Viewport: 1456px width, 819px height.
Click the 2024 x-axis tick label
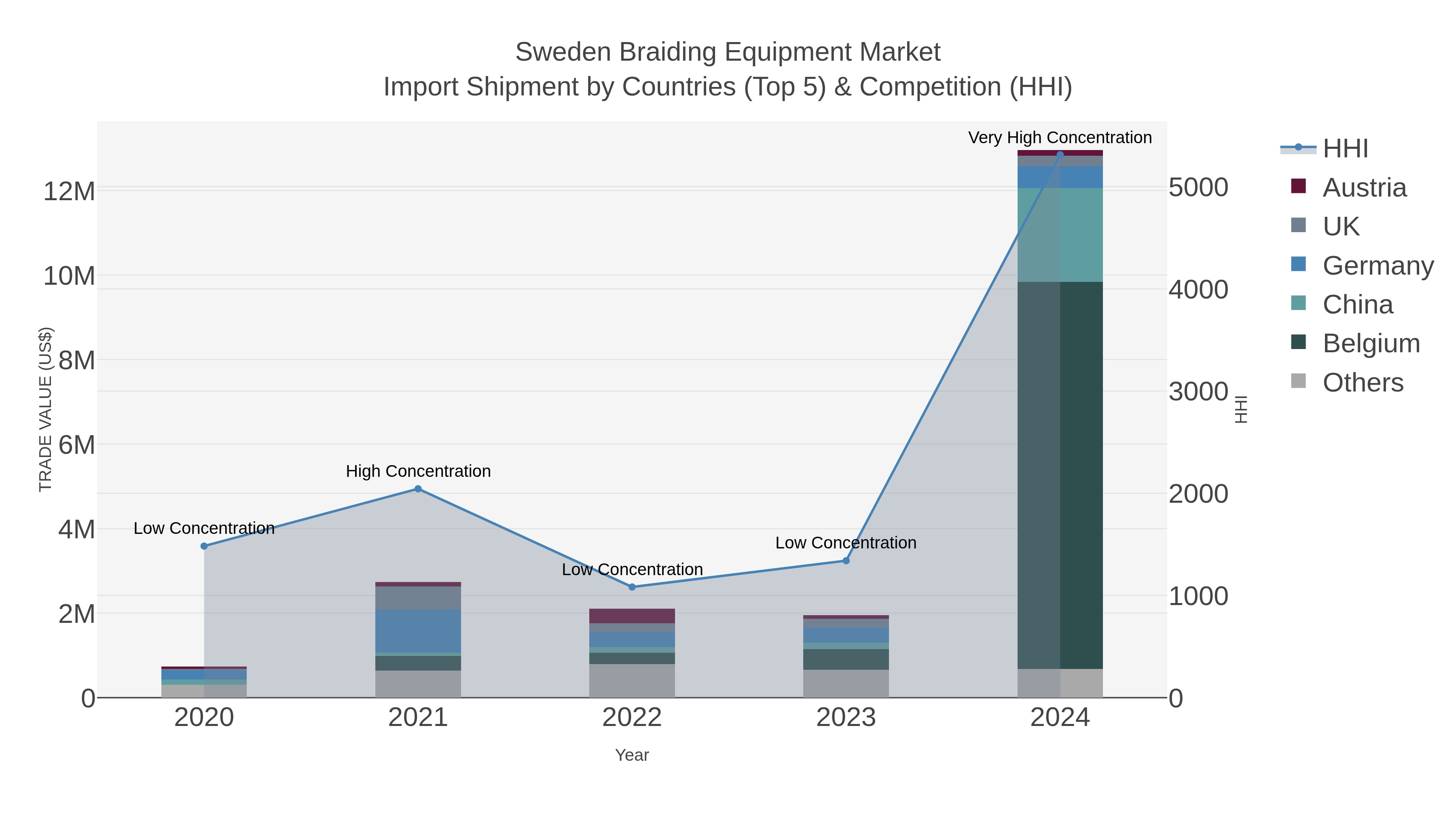1060,718
